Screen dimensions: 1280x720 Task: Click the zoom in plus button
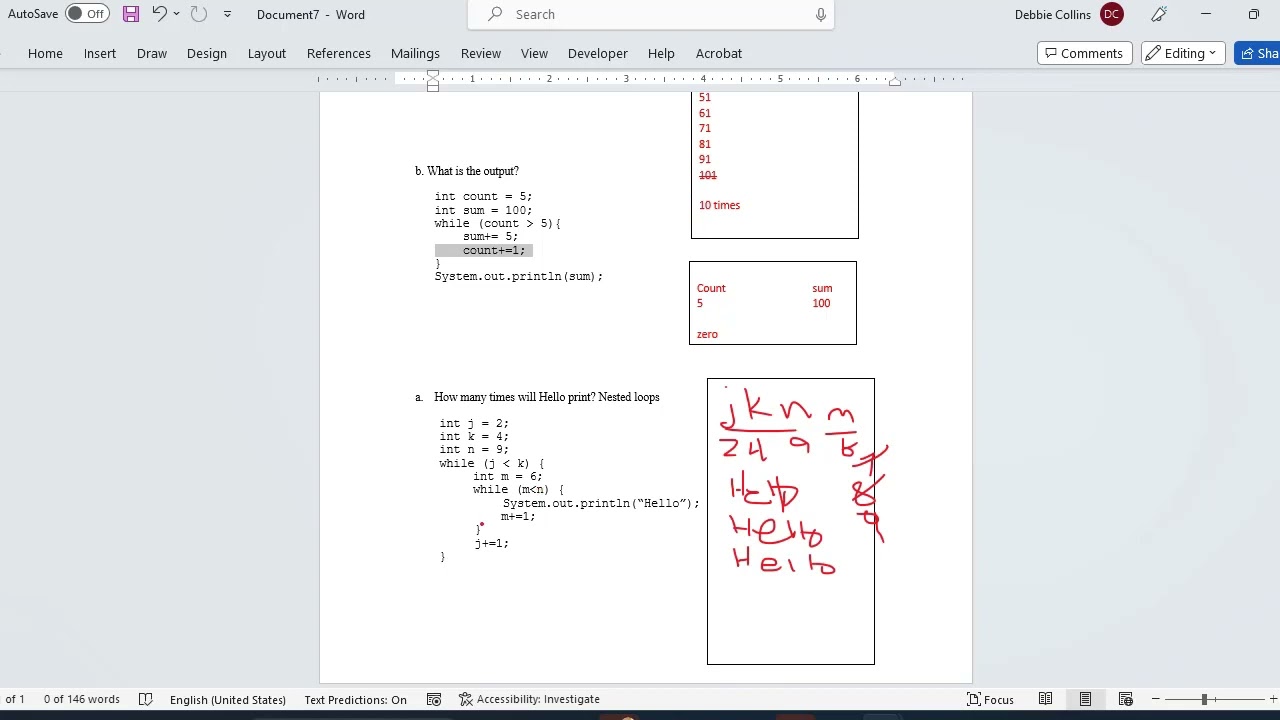tap(1273, 699)
